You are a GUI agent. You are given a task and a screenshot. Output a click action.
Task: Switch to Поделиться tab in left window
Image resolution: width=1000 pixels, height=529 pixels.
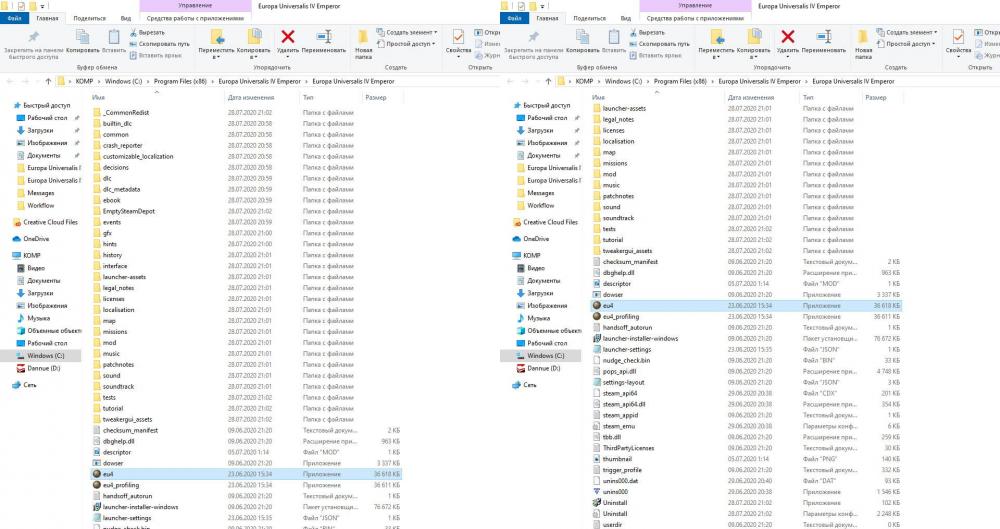(89, 18)
